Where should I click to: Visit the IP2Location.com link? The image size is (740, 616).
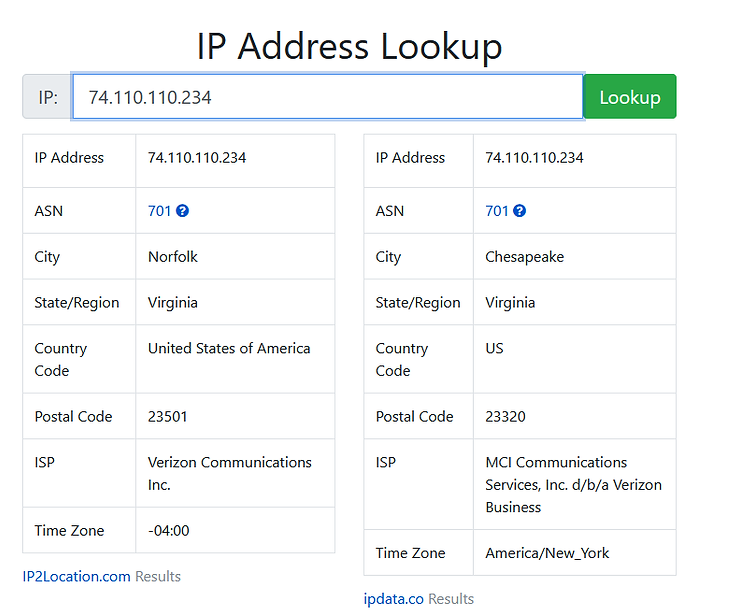pyautogui.click(x=76, y=576)
